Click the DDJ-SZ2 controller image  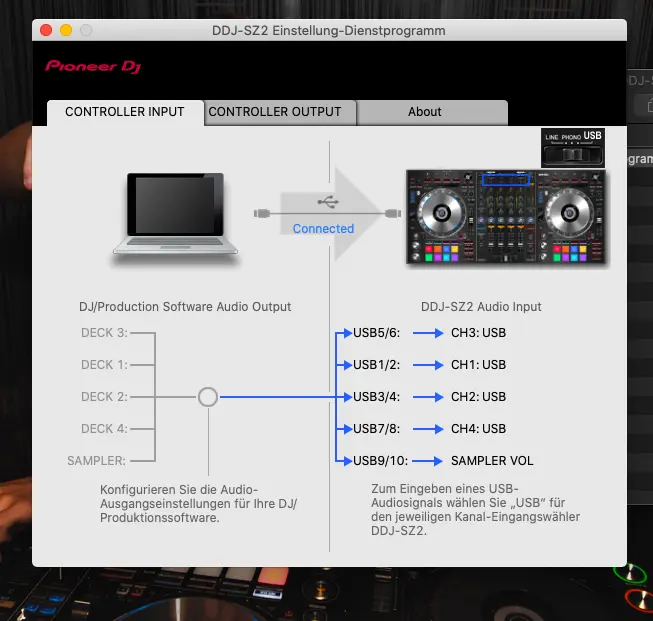coord(506,217)
